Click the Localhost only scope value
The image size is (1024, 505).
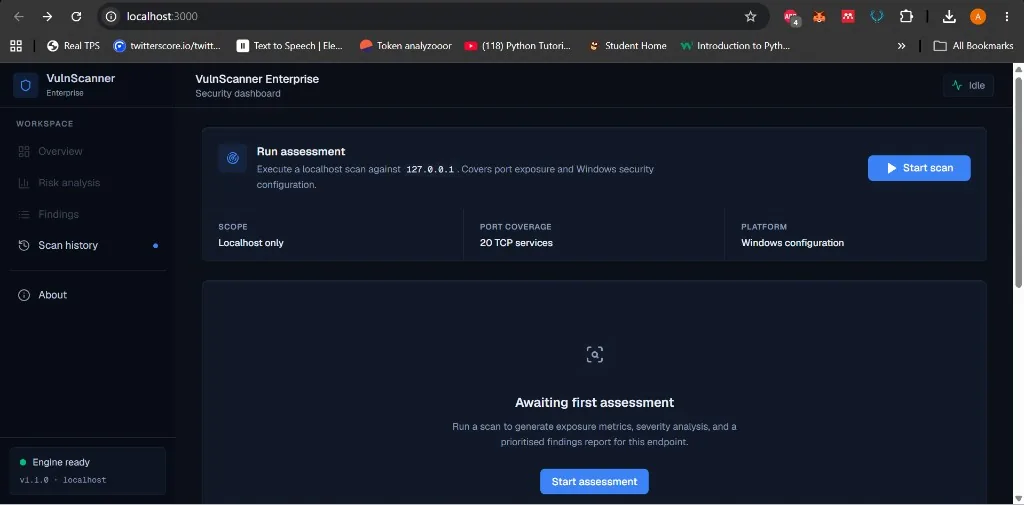251,243
